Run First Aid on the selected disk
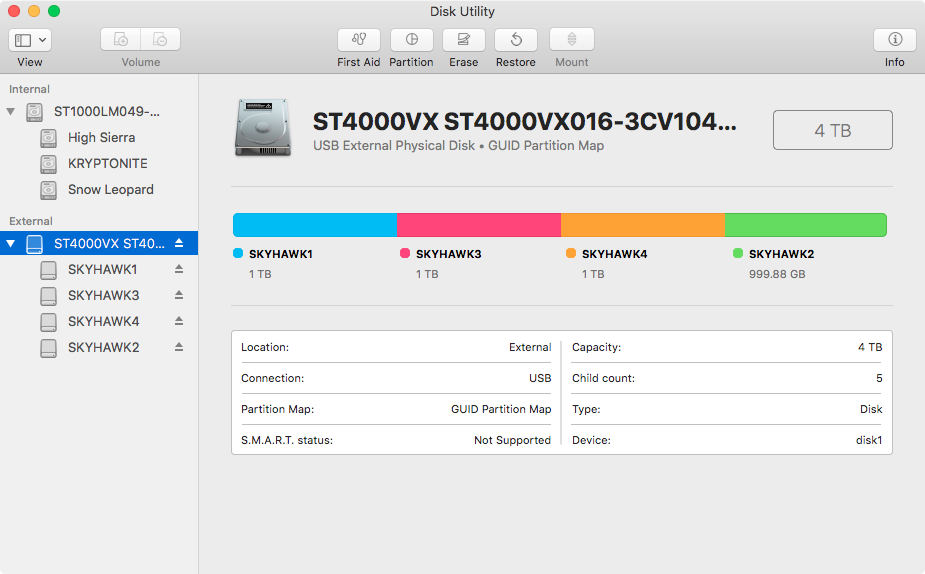The width and height of the screenshot is (925, 574). point(359,40)
